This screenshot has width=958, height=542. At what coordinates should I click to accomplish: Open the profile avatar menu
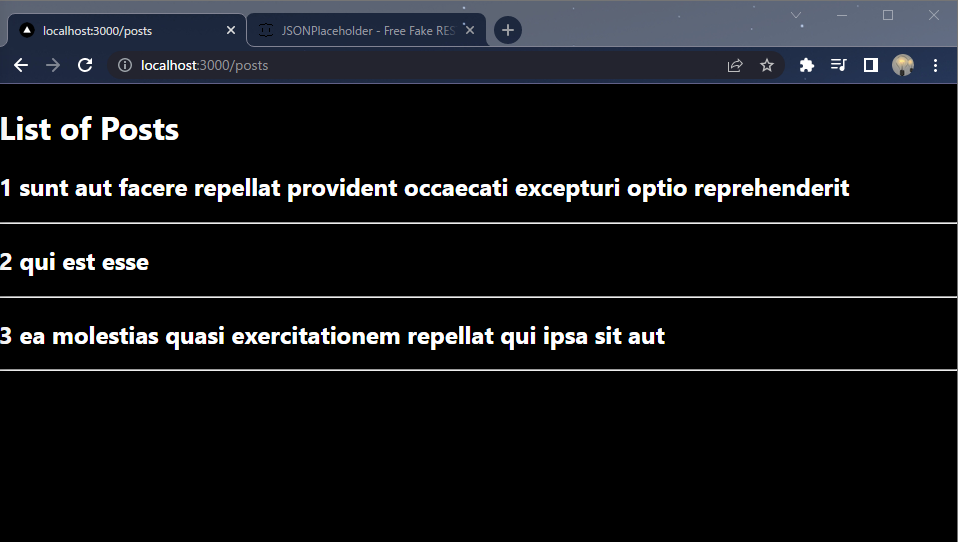(x=903, y=65)
